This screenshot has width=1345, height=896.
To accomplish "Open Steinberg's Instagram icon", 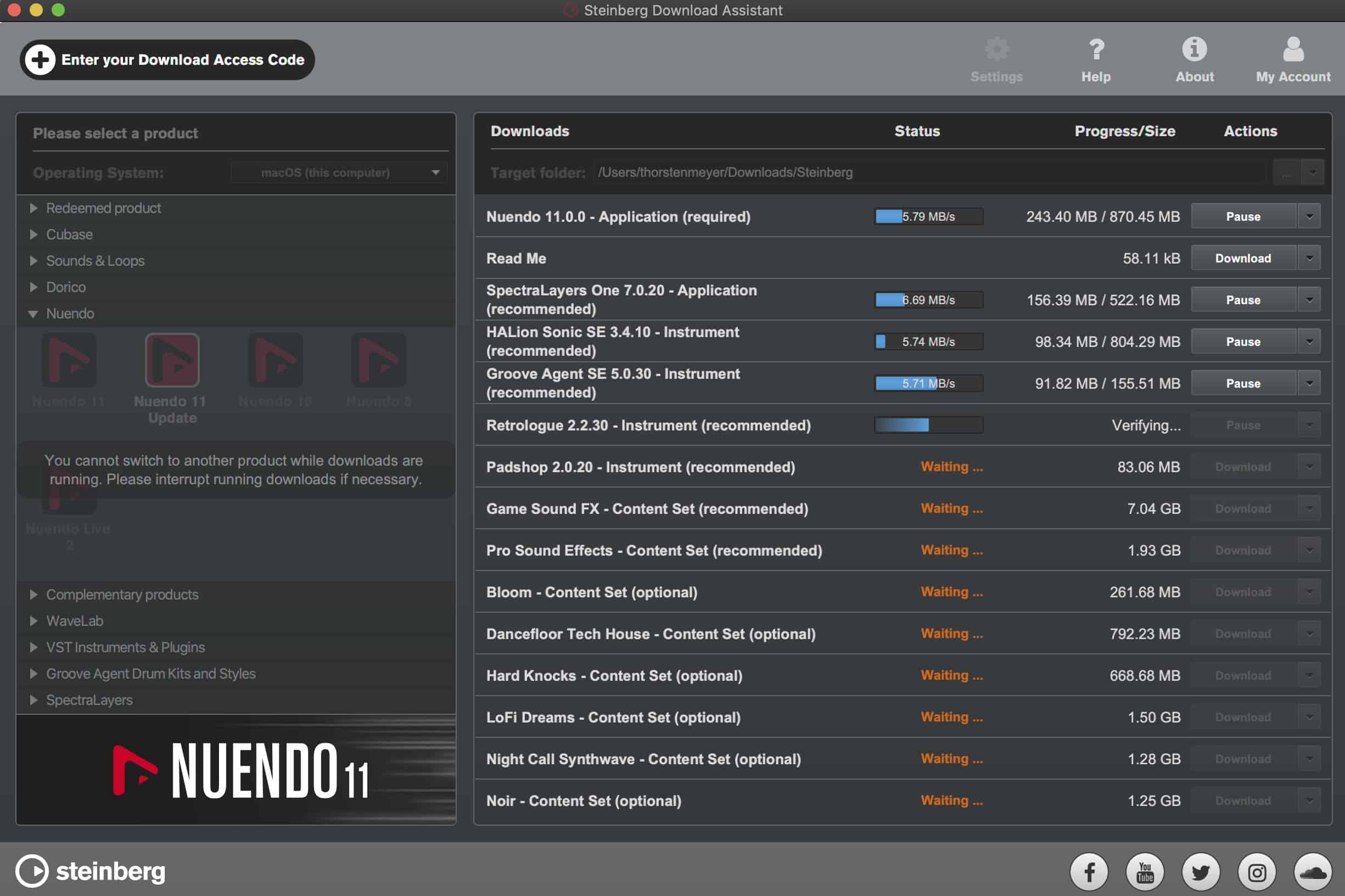I will [1257, 872].
